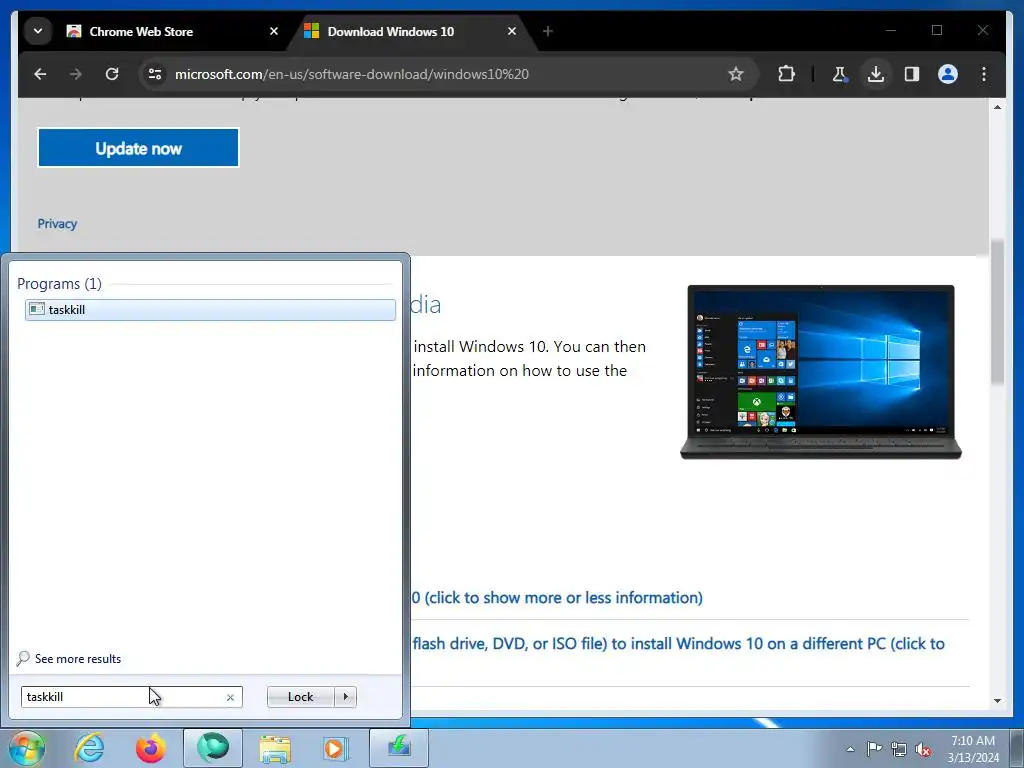Open the Privacy link
Screen dimensions: 1024x768
coord(57,224)
